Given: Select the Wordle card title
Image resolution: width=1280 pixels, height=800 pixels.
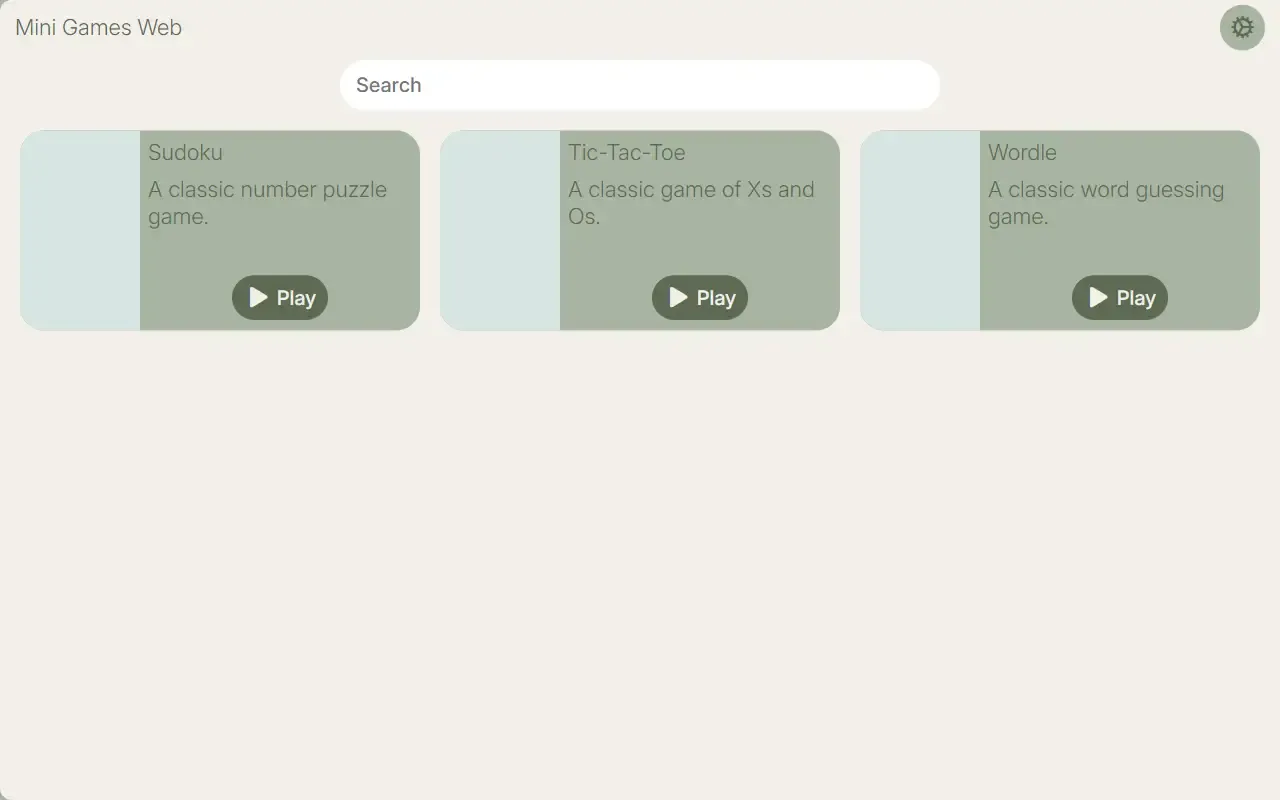Looking at the screenshot, I should [1022, 152].
